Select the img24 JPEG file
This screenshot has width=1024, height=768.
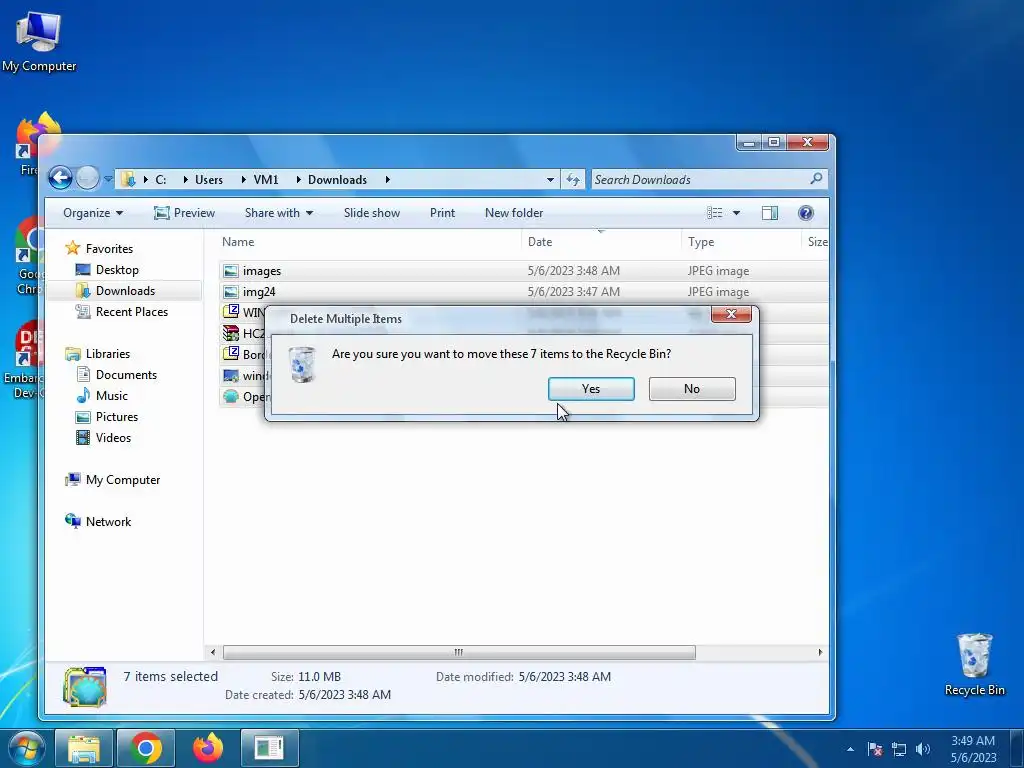tap(523, 291)
